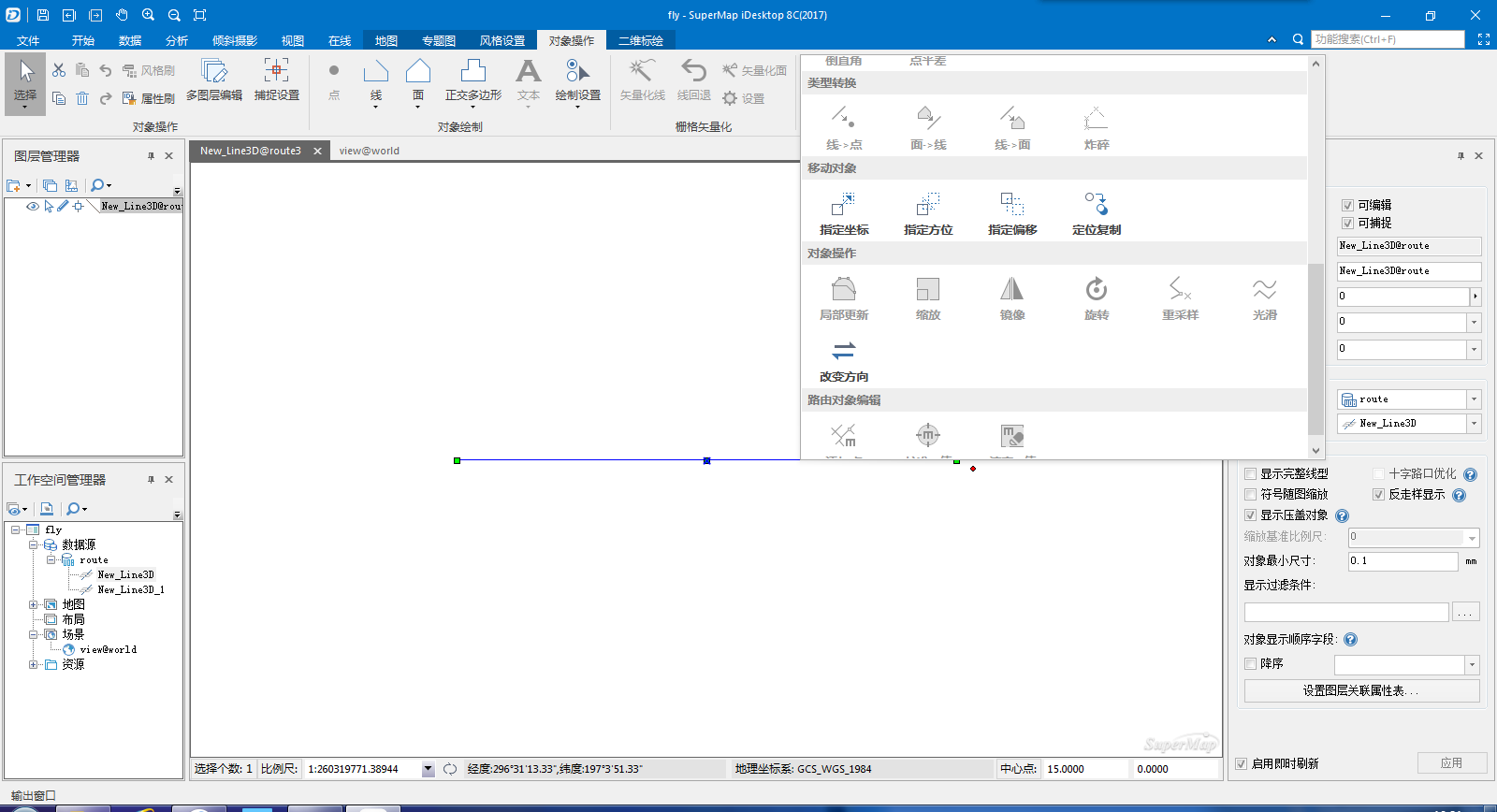Open the New_Line3D dataset dropdown
Screen dimensions: 1497x812
(x=1474, y=424)
